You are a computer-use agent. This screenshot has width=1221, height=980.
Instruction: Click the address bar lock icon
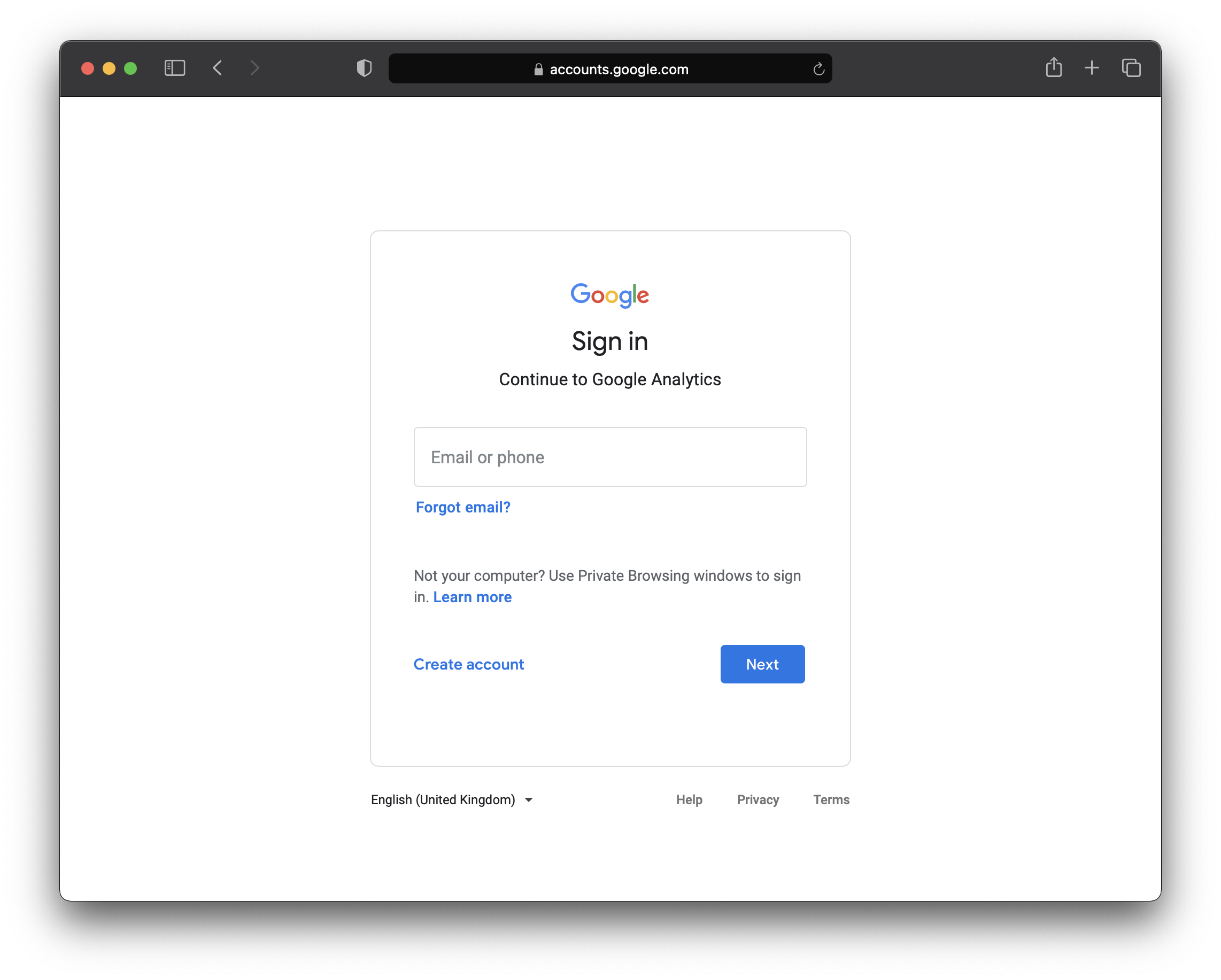[538, 69]
